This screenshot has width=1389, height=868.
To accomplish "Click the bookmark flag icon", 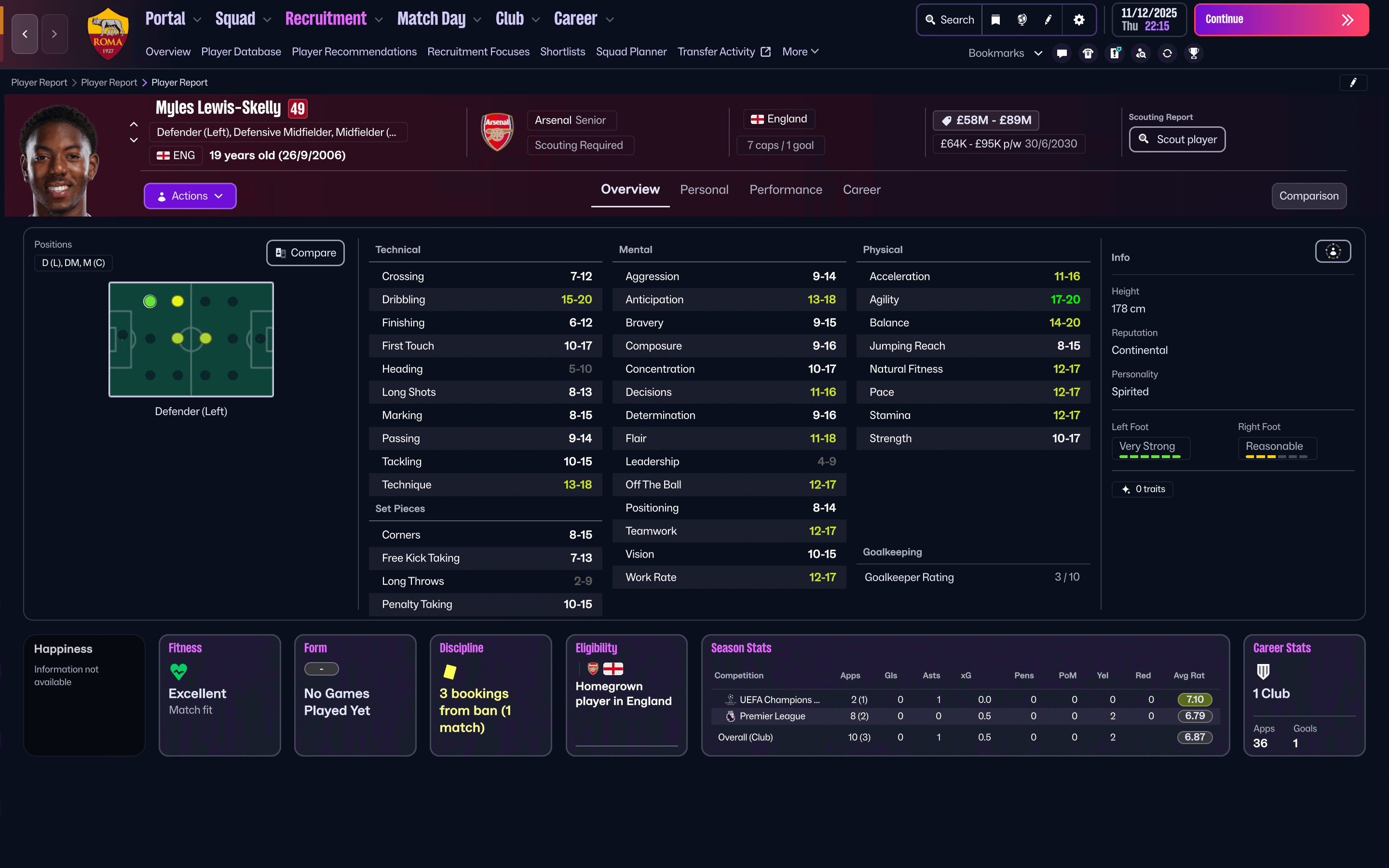I will click(996, 19).
